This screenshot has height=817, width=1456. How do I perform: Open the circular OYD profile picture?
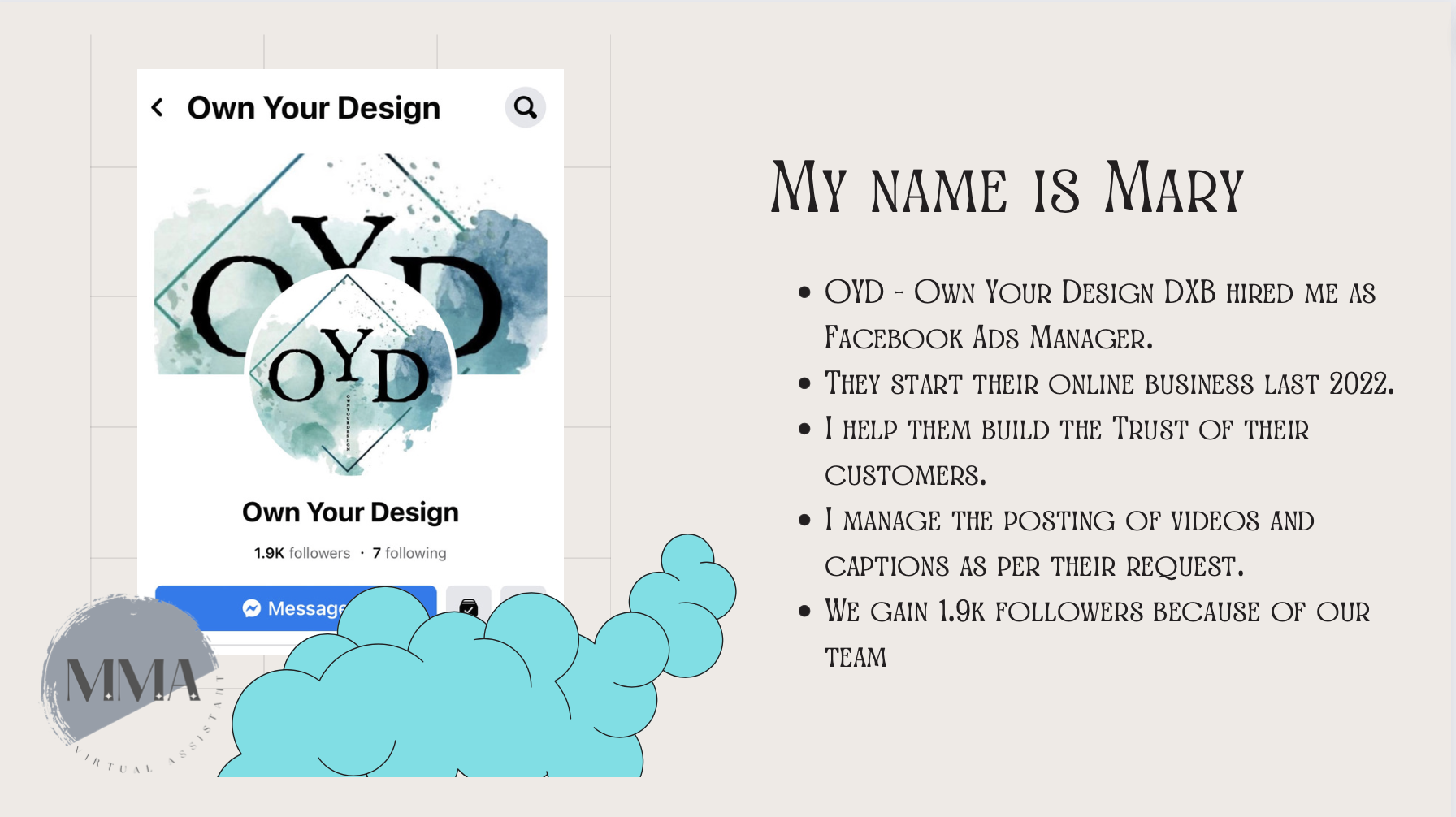pyautogui.click(x=349, y=372)
